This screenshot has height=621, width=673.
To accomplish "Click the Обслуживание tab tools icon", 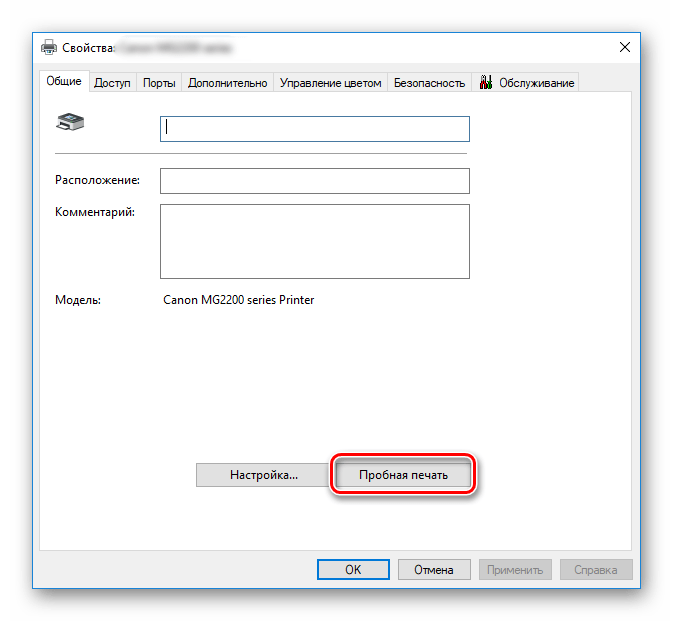I will (x=485, y=82).
